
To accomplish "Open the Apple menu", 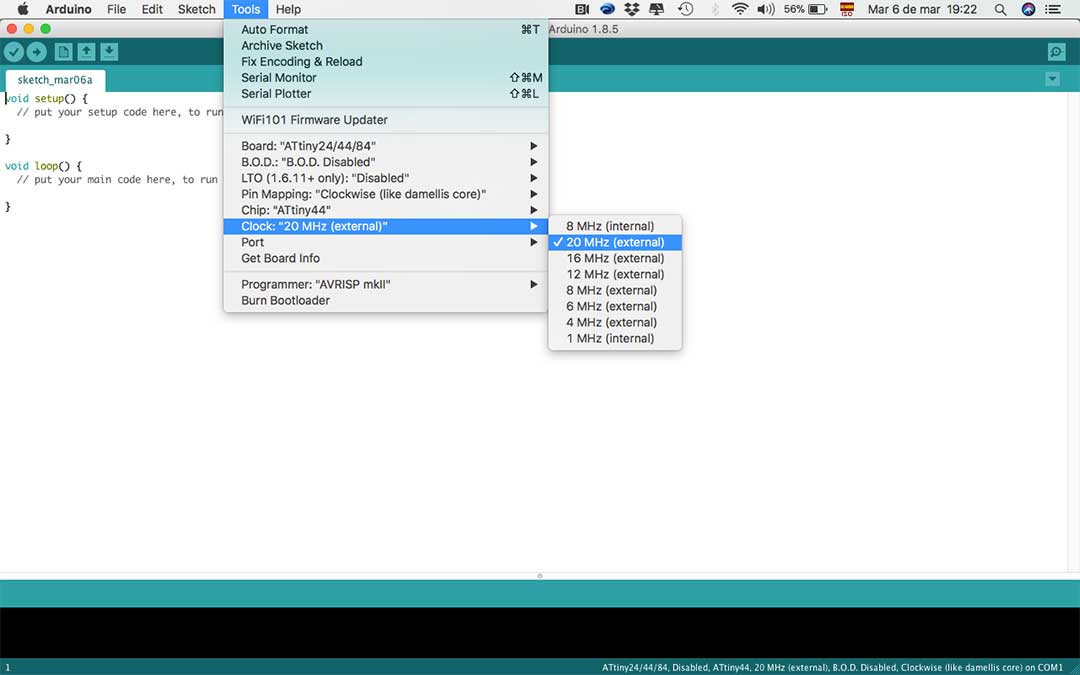I will (x=23, y=9).
